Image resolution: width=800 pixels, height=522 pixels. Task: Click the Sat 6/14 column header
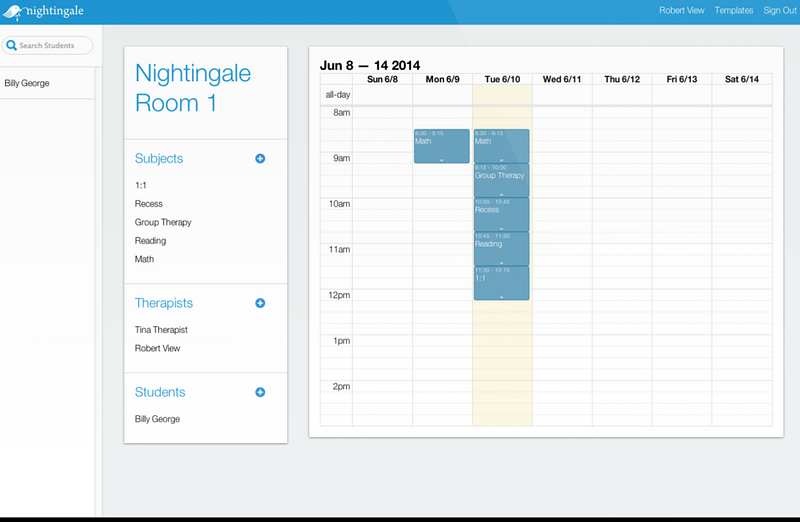point(742,79)
